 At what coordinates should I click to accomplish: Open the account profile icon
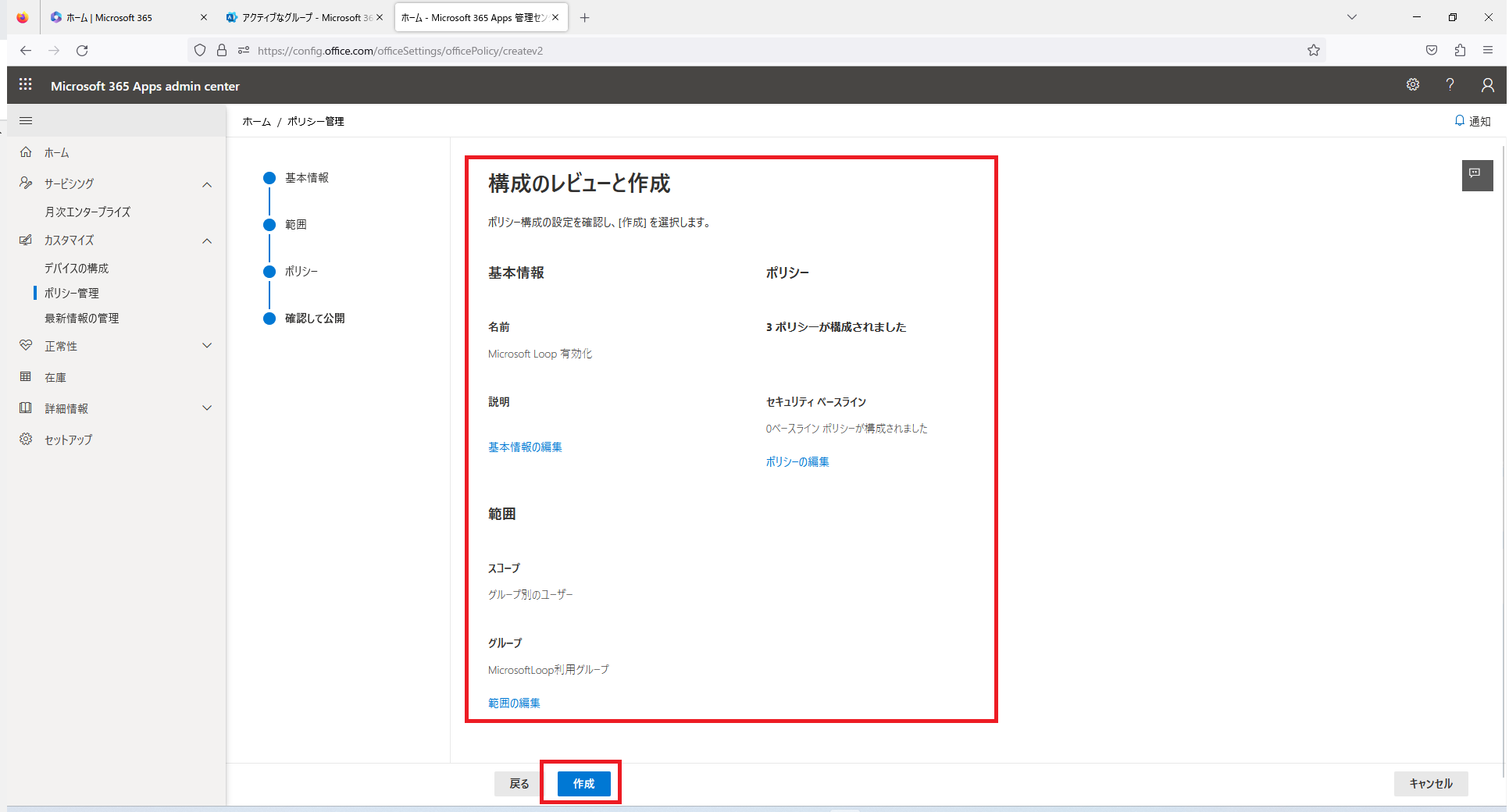[1487, 84]
